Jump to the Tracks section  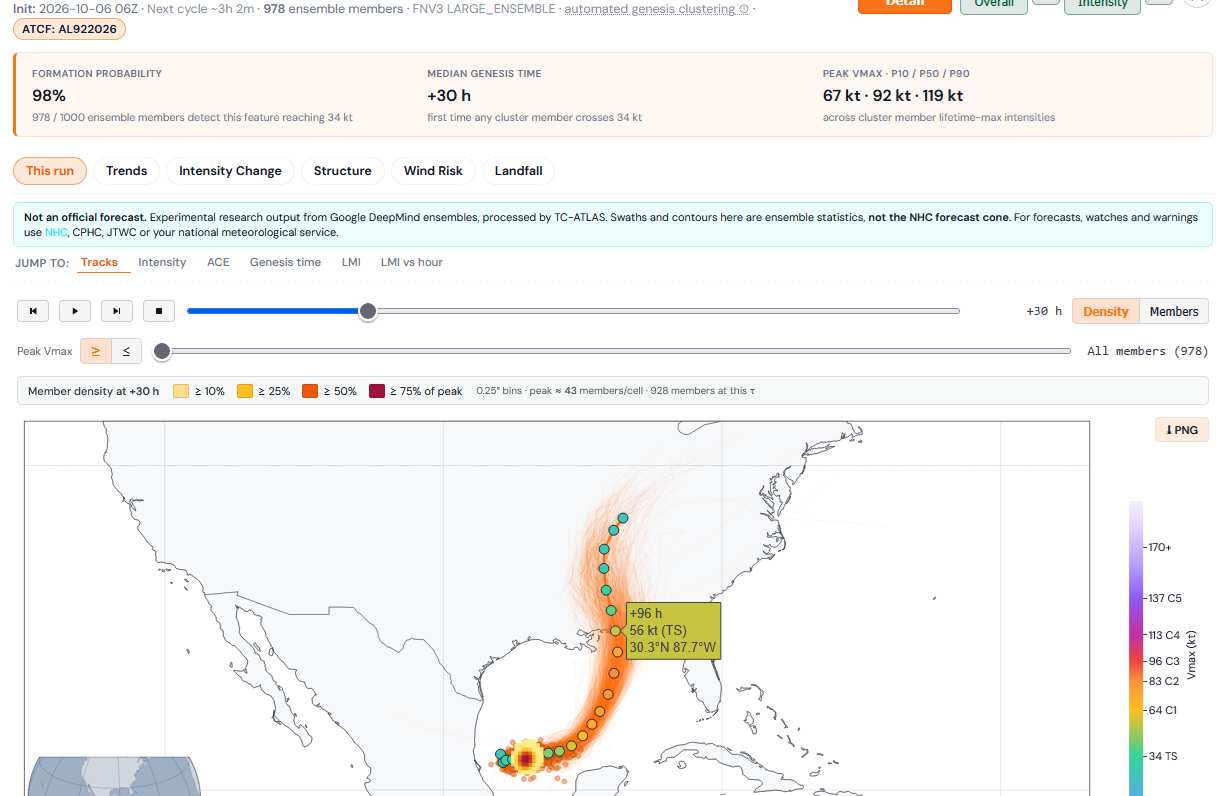coord(99,262)
